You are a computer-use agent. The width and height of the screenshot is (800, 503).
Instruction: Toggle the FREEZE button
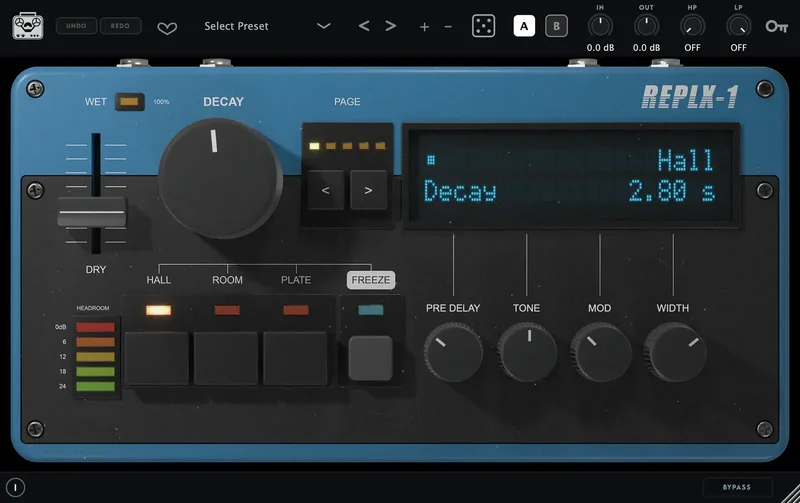click(x=370, y=358)
